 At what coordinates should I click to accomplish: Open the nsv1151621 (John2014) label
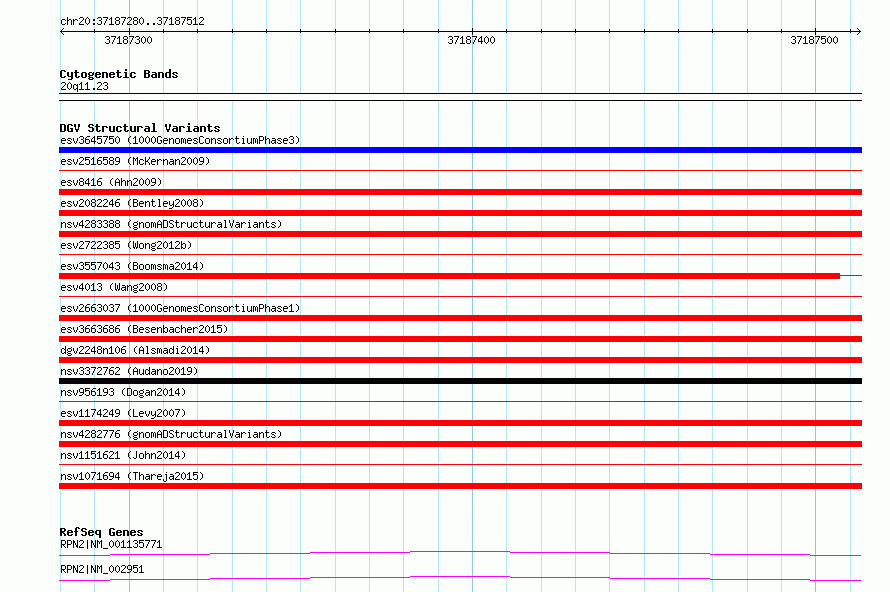[123, 455]
